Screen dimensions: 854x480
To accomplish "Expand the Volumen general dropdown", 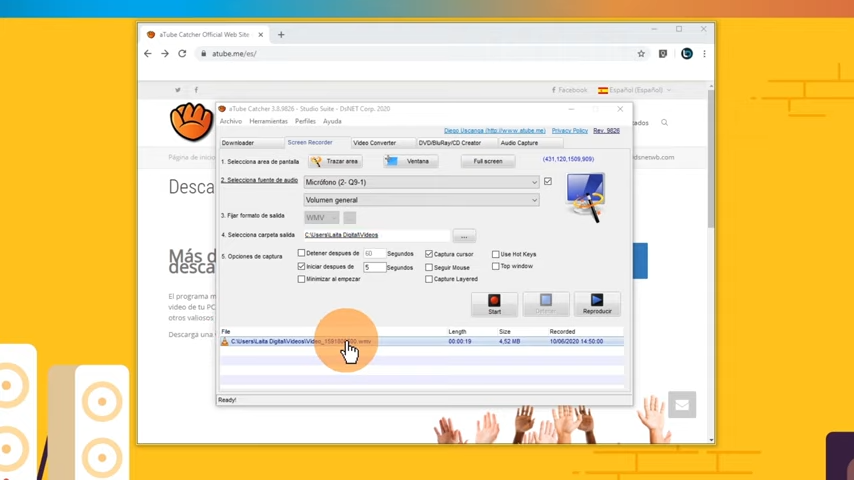I will [x=421, y=200].
